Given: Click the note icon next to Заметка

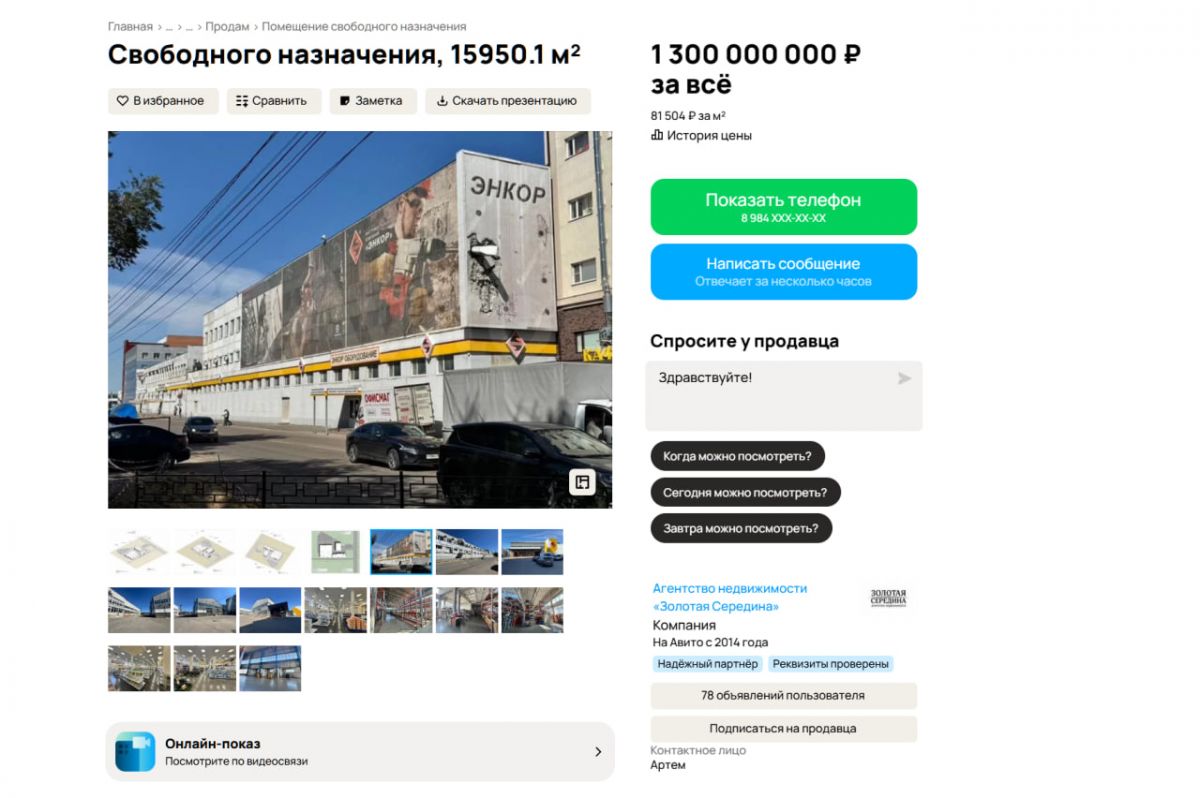Looking at the screenshot, I should (345, 101).
